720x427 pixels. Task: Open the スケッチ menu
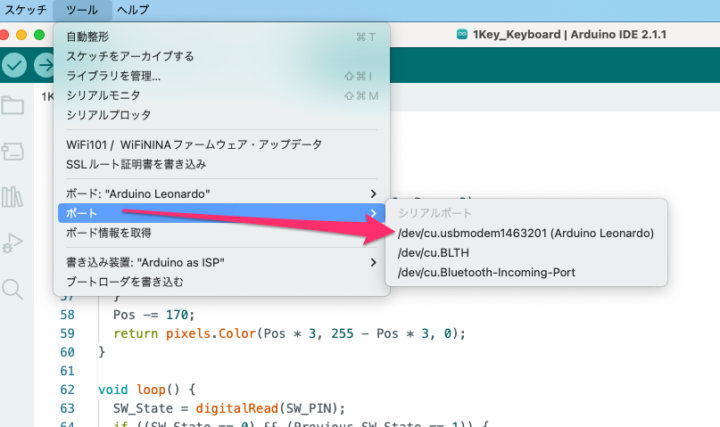pos(24,9)
